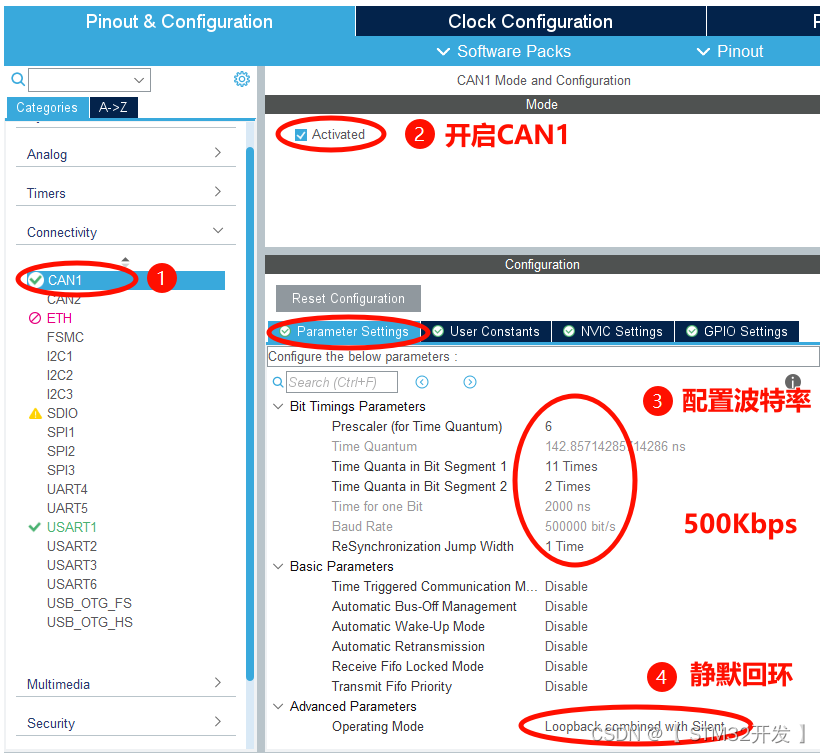820x753 pixels.
Task: Click the next search result arrow icon
Action: point(470,382)
